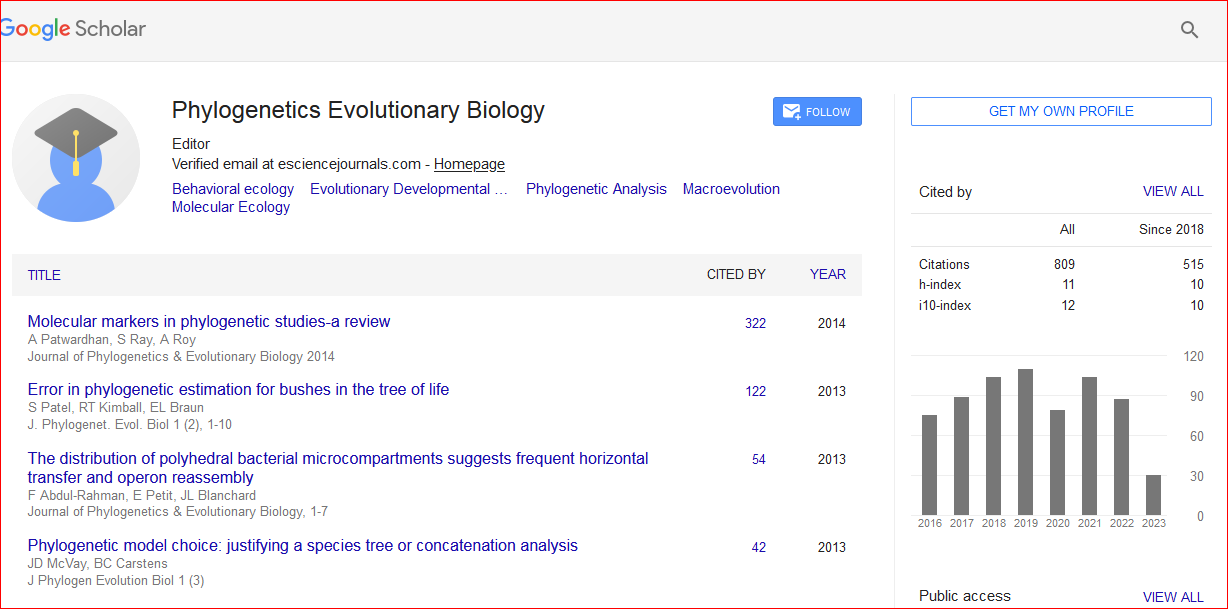Screen dimensions: 1228x609
Task: Click the Macroevolution interest link
Action: click(x=731, y=189)
